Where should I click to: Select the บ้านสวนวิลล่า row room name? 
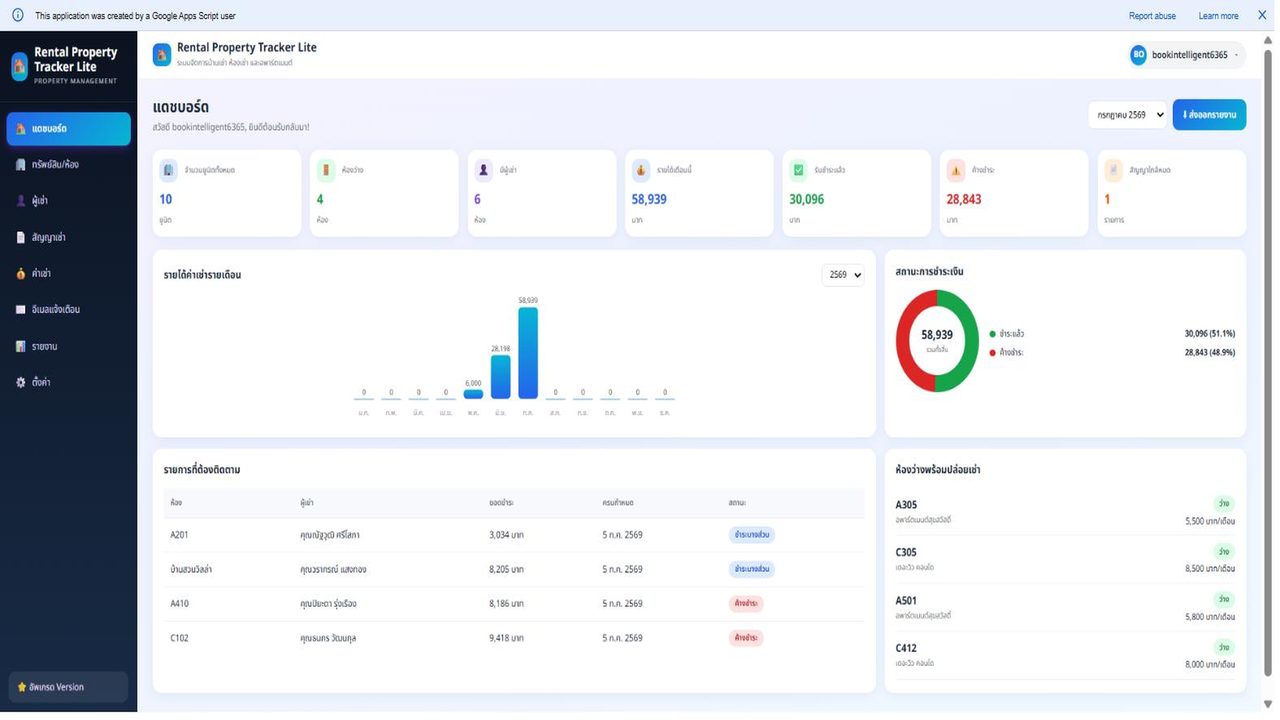pos(191,569)
